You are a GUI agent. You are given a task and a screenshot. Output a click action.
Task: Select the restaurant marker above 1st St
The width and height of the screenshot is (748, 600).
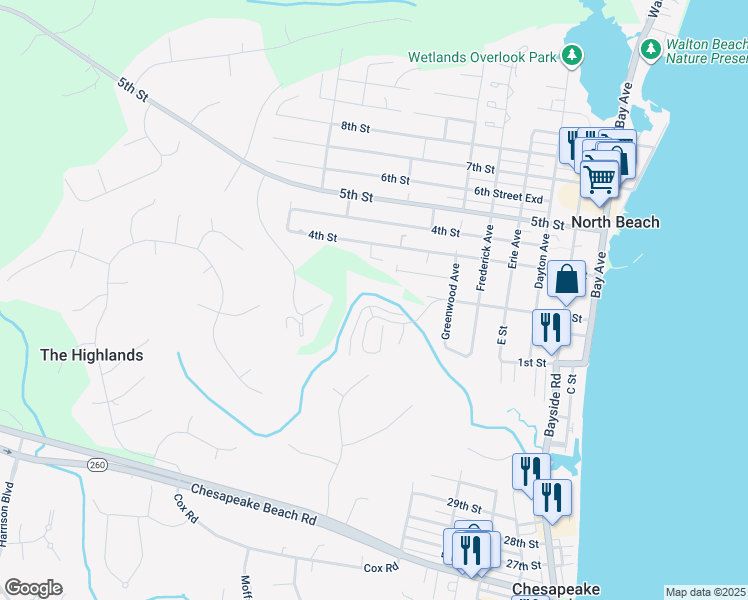tap(550, 326)
